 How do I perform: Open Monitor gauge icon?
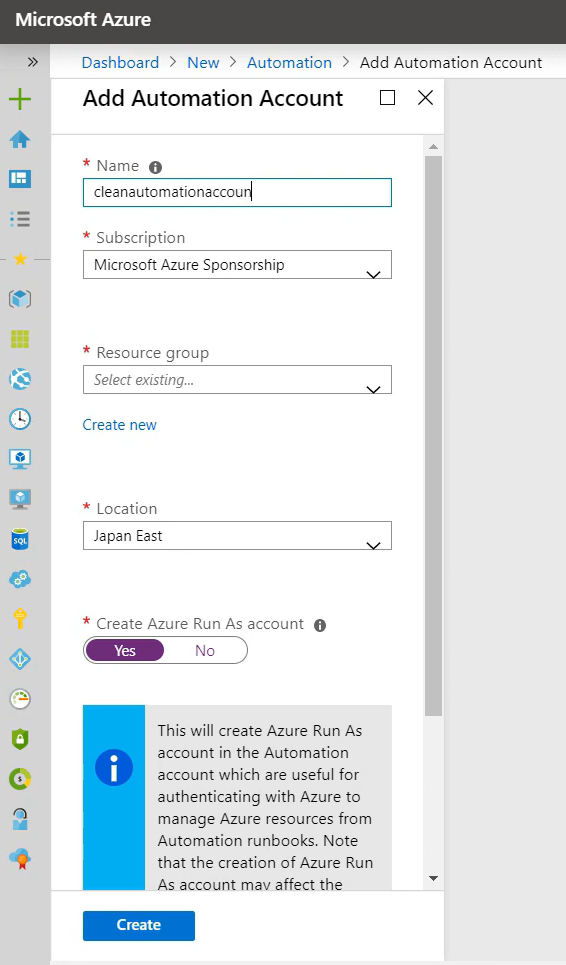[20, 699]
